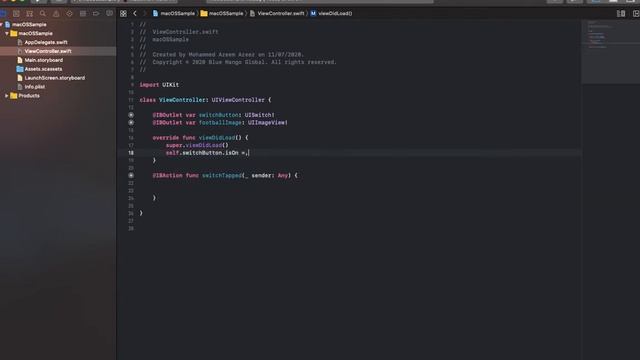Click 'Any' parameter type in switchTapped

coord(283,176)
